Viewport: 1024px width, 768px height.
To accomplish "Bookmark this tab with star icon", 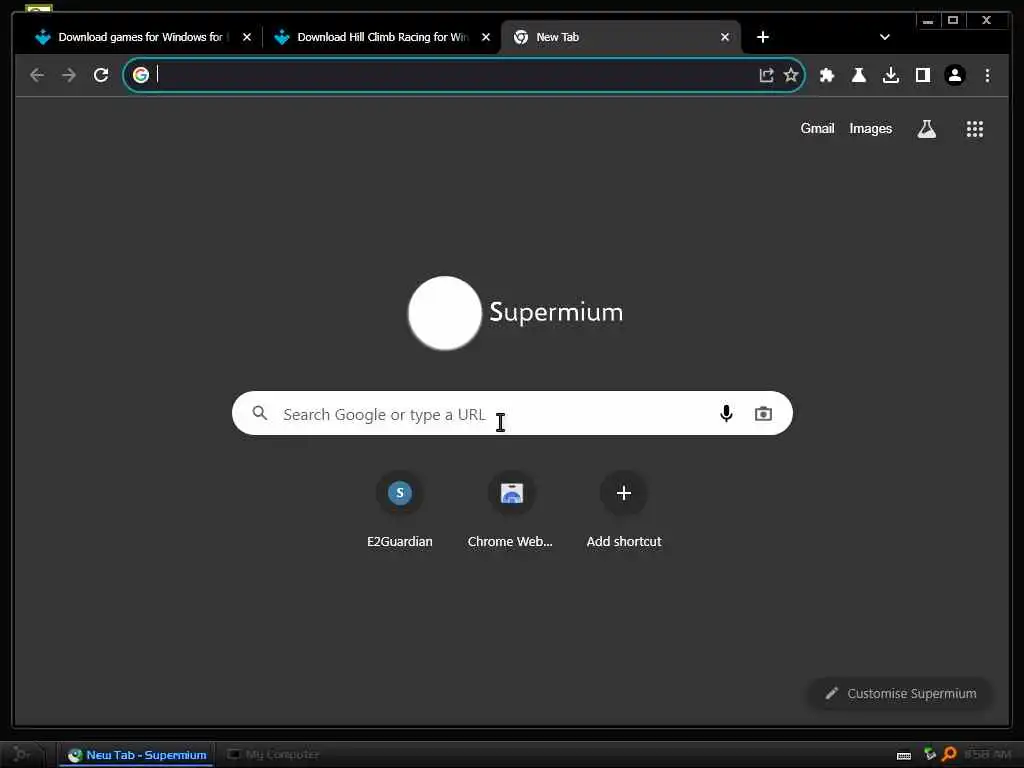I will [791, 75].
